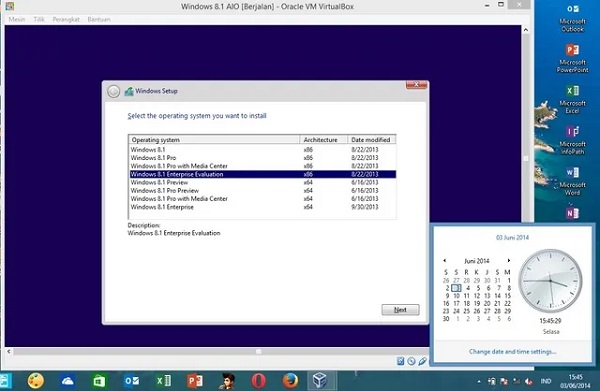The height and width of the screenshot is (391, 600).
Task: Click the 03 Juni 2014 date link
Action: pos(512,238)
